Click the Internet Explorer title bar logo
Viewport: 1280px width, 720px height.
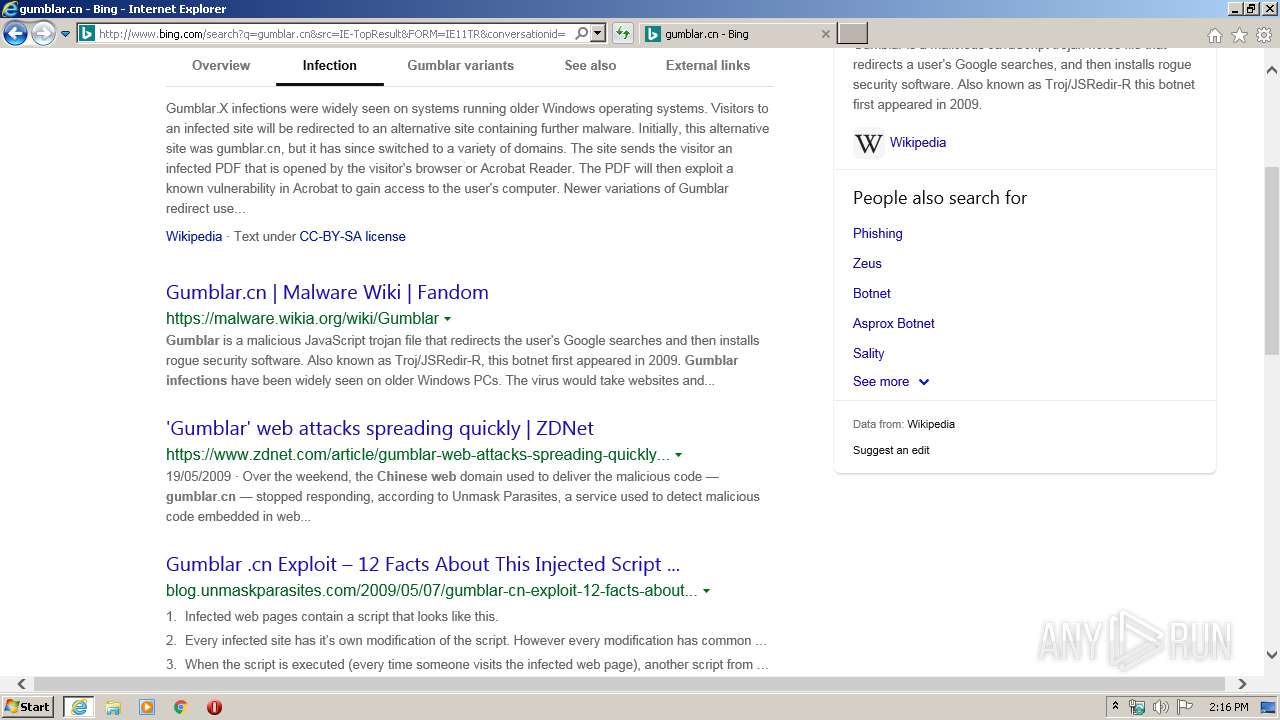point(10,9)
